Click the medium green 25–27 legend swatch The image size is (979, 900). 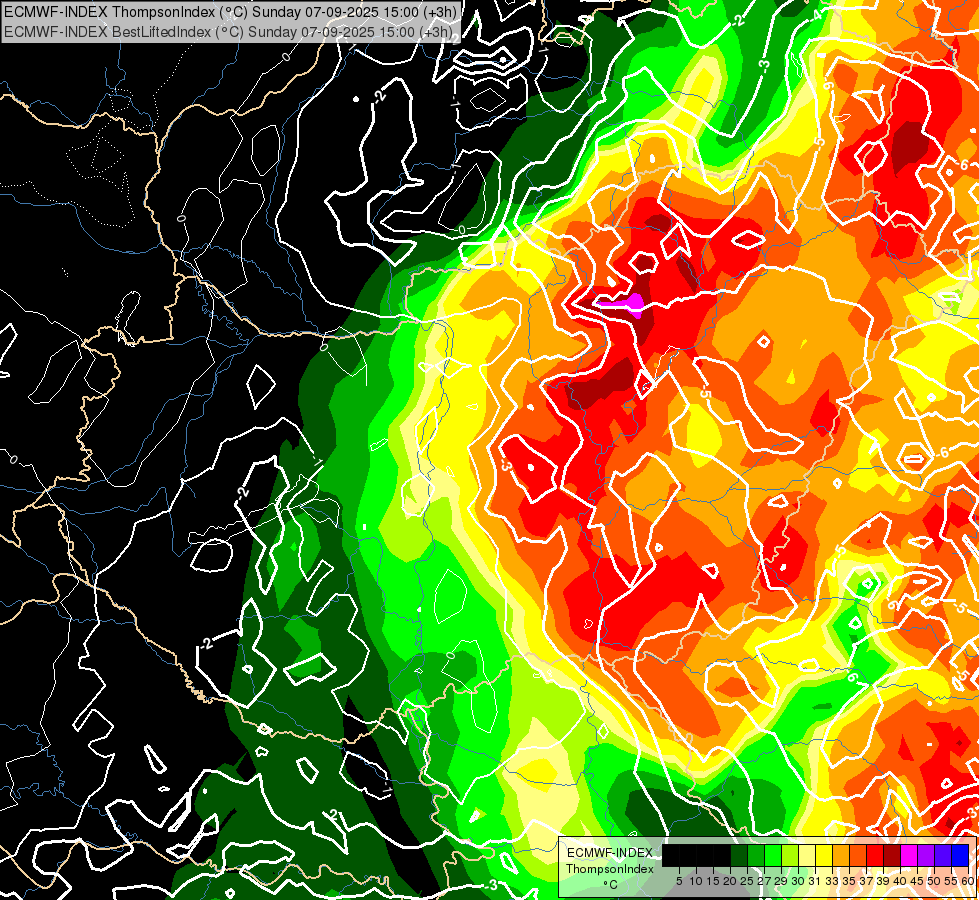pyautogui.click(x=755, y=855)
